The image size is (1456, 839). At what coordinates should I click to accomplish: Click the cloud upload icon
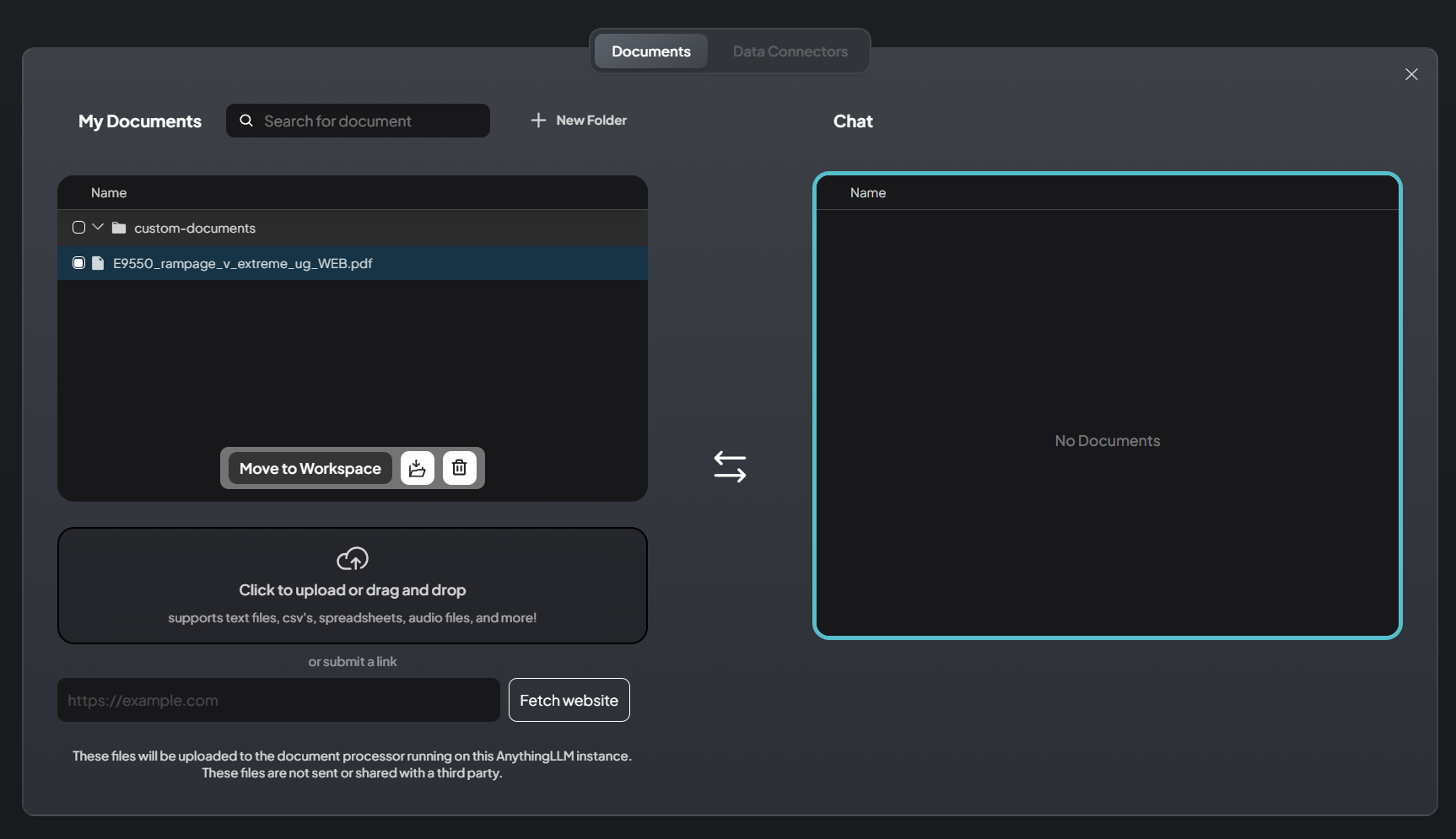[353, 558]
